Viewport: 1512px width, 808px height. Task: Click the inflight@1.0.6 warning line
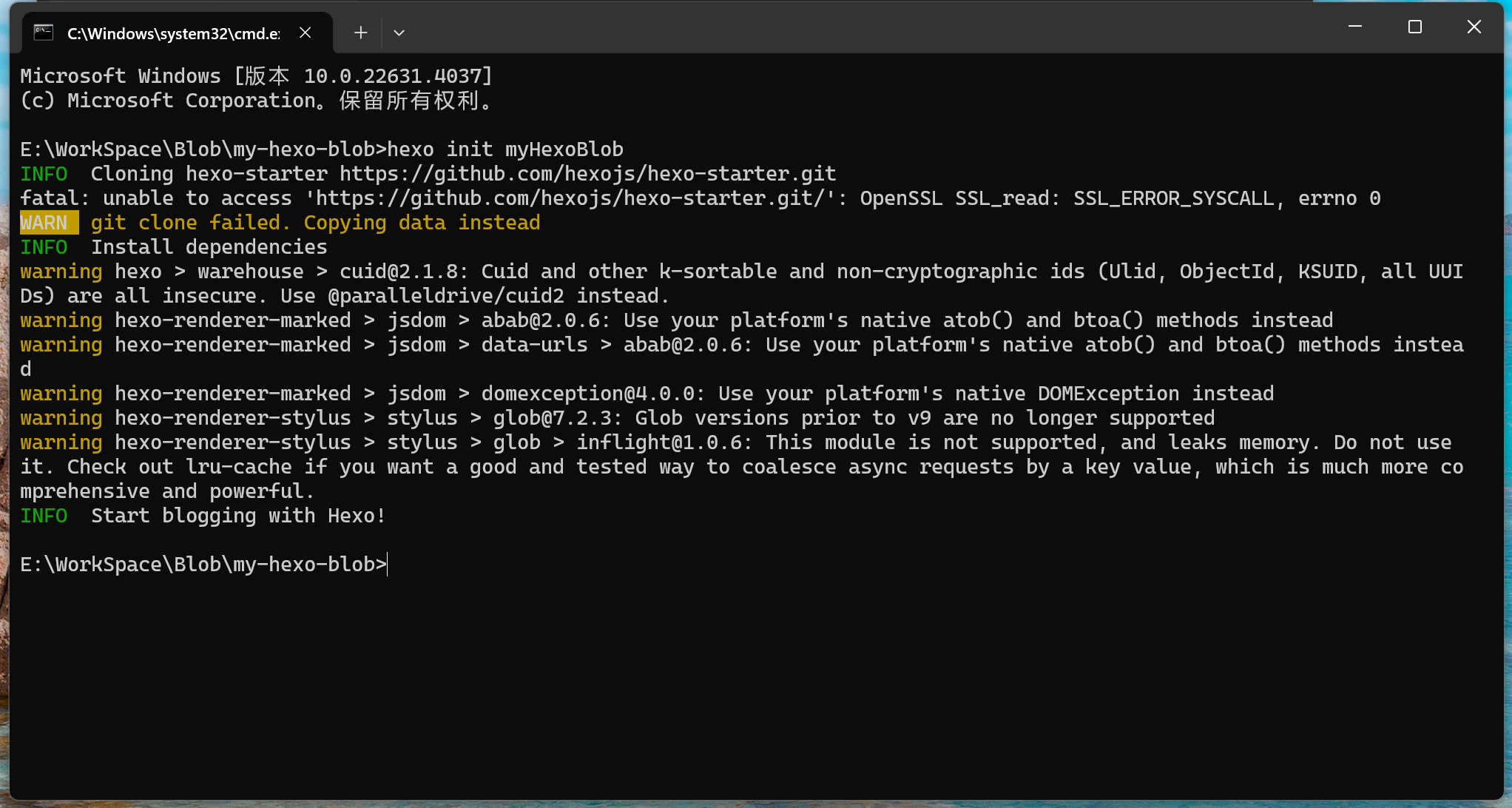741,467
